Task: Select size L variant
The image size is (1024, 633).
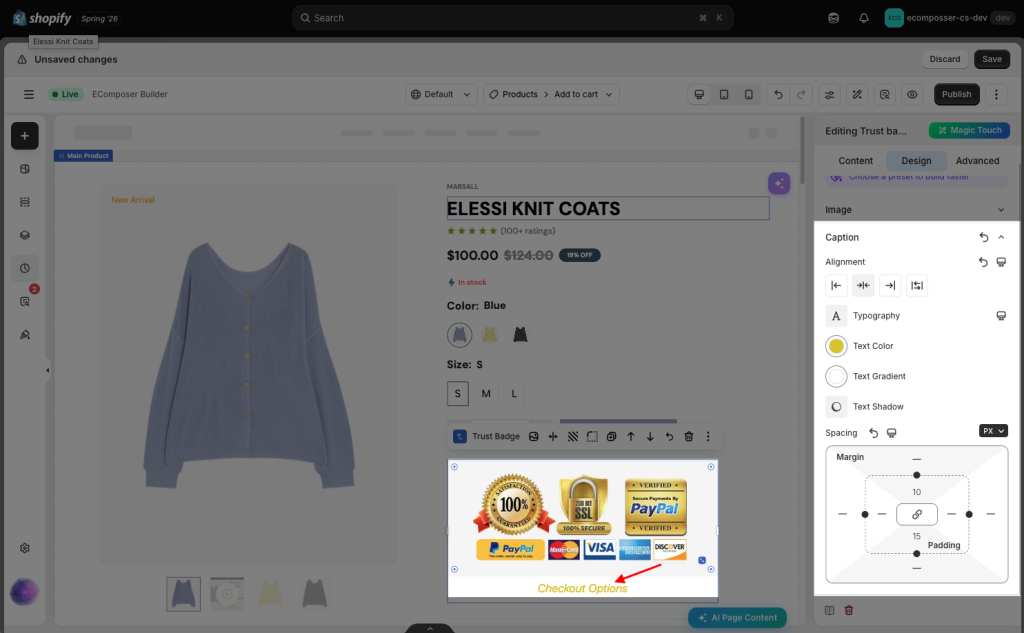Action: pos(514,393)
